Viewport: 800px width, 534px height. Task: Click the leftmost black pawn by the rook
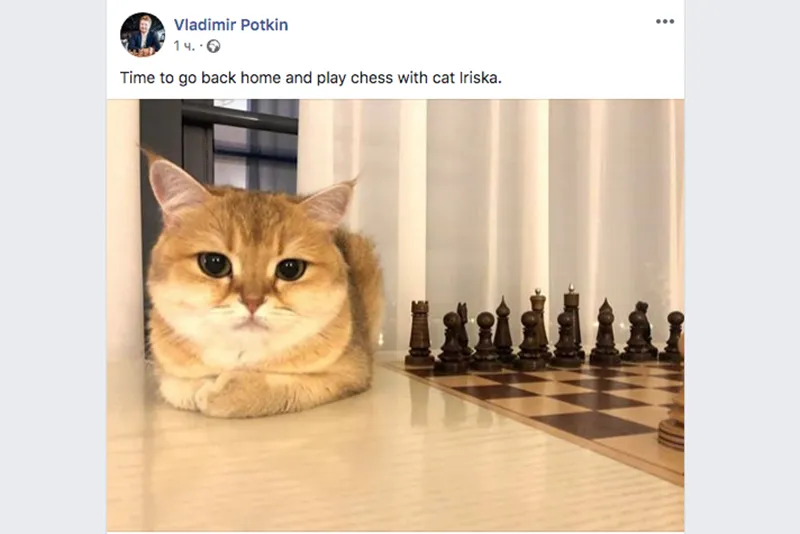[452, 342]
